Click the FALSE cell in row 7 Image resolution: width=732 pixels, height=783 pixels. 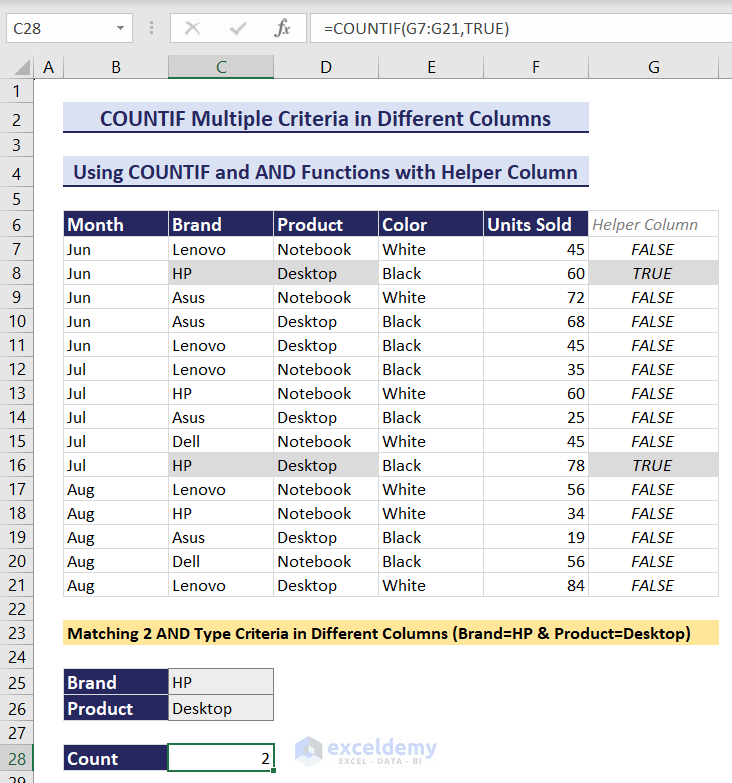653,249
